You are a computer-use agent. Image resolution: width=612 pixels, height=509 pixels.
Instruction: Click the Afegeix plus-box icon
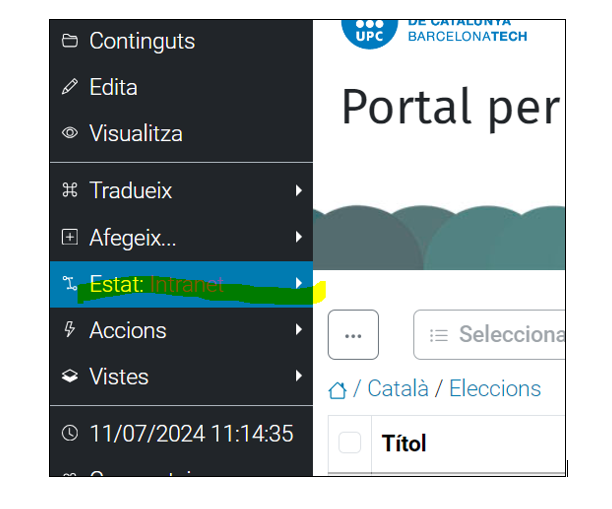[x=70, y=237]
